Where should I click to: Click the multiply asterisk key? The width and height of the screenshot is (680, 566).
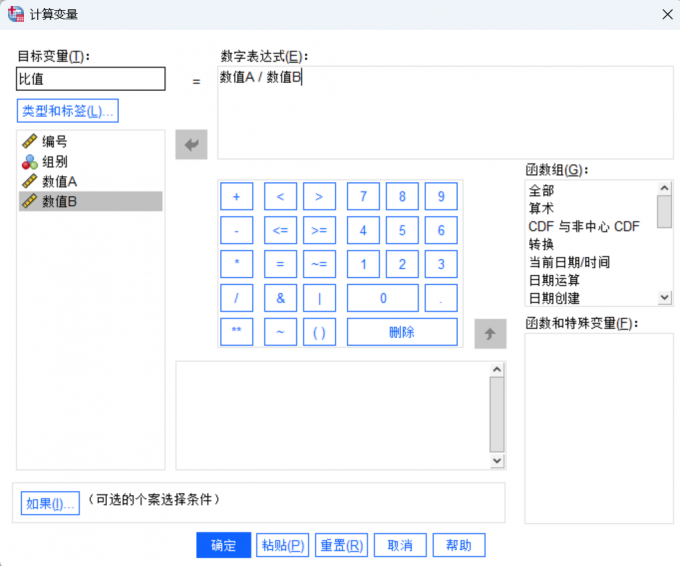(x=236, y=264)
